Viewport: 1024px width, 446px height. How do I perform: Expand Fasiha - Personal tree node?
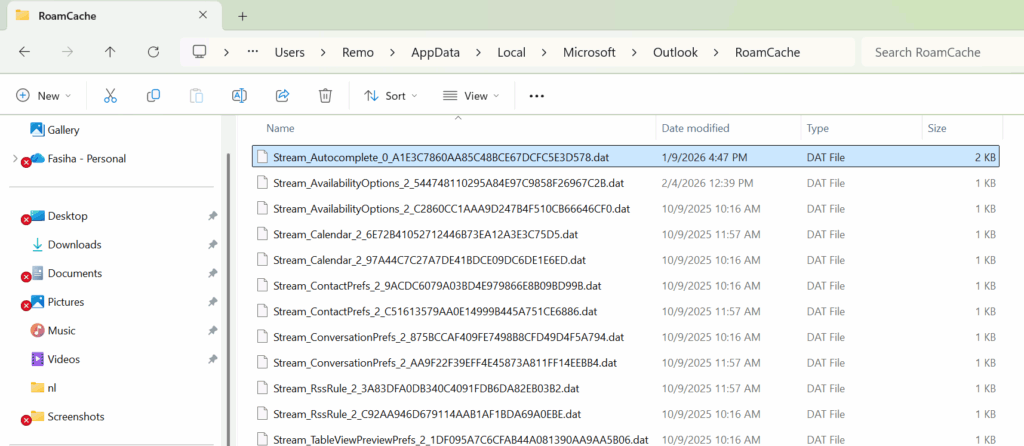(16, 159)
